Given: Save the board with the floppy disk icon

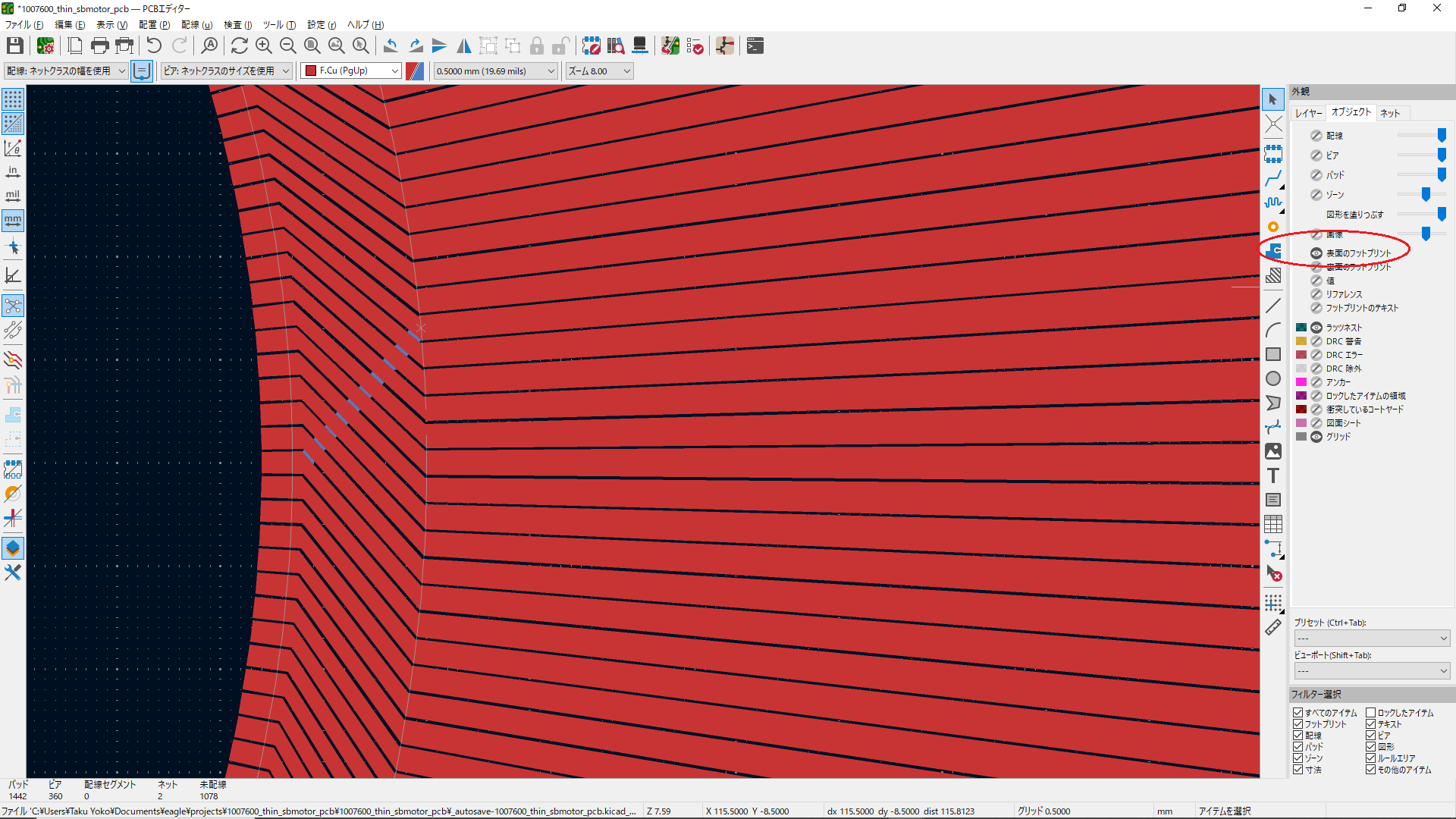Looking at the screenshot, I should (14, 46).
